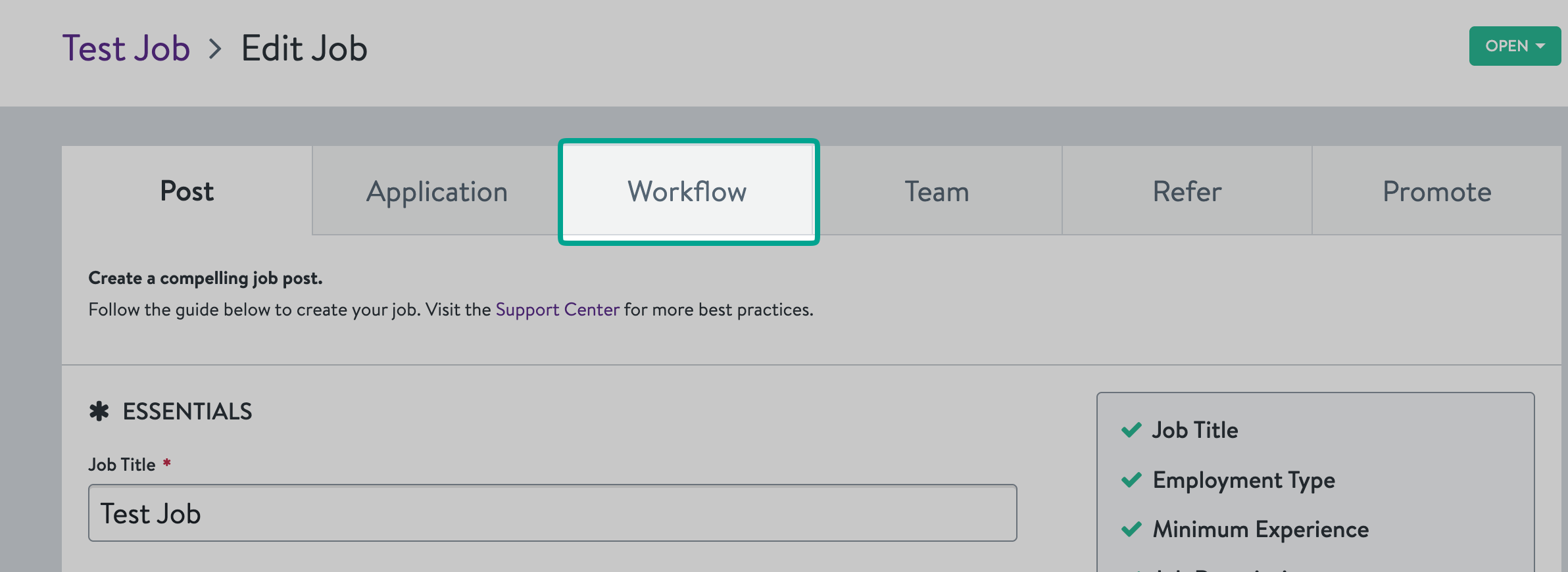Follow the Support Center link
The height and width of the screenshot is (572, 1568).
click(x=557, y=310)
